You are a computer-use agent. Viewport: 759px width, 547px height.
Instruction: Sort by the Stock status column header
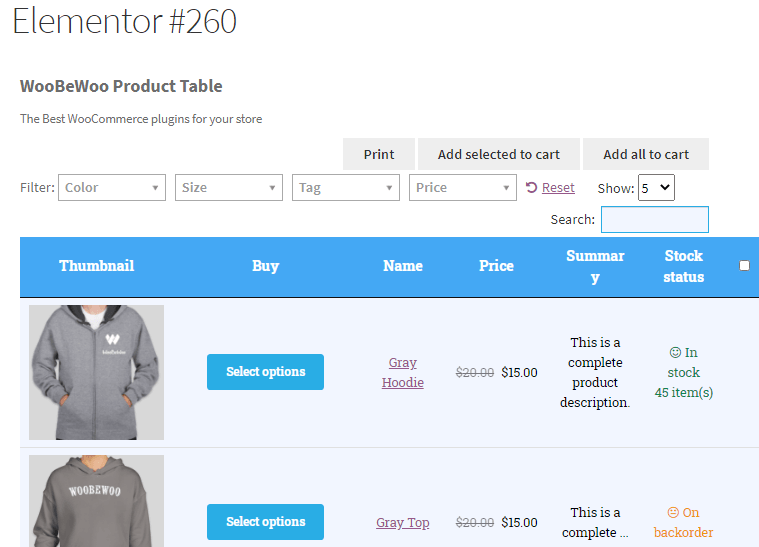tap(683, 266)
